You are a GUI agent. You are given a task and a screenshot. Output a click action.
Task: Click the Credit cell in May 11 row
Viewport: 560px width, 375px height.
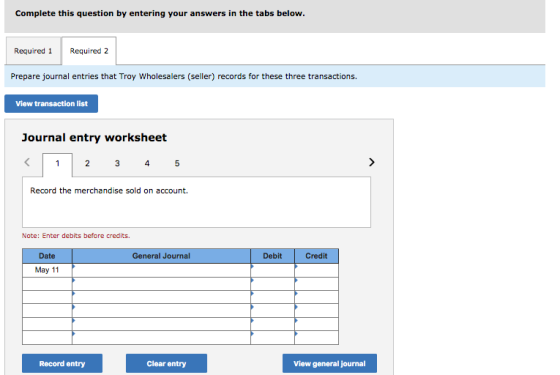pyautogui.click(x=316, y=270)
